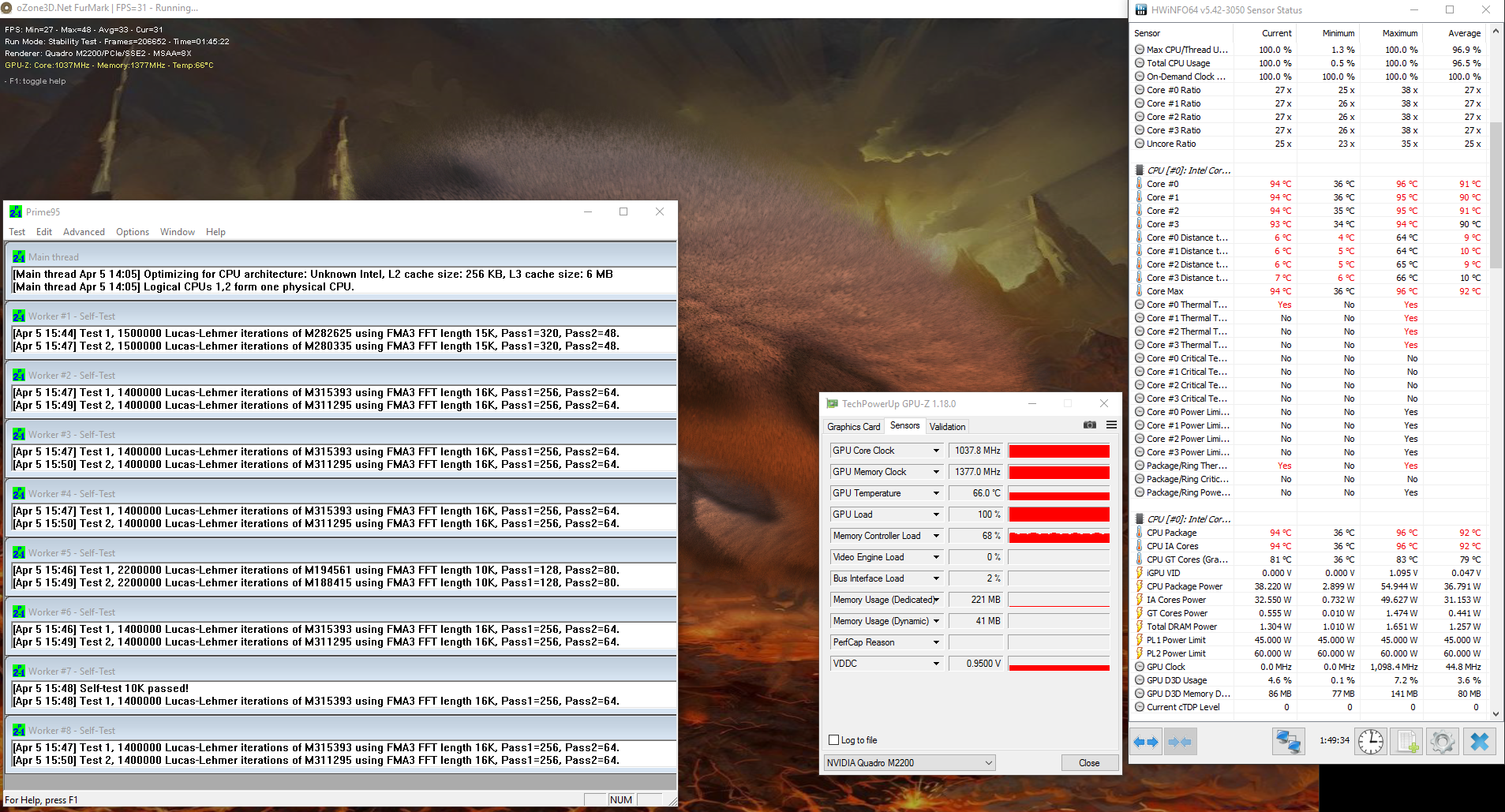Open the Validation tab in GPU-Z
Image resolution: width=1505 pixels, height=812 pixels.
click(947, 427)
